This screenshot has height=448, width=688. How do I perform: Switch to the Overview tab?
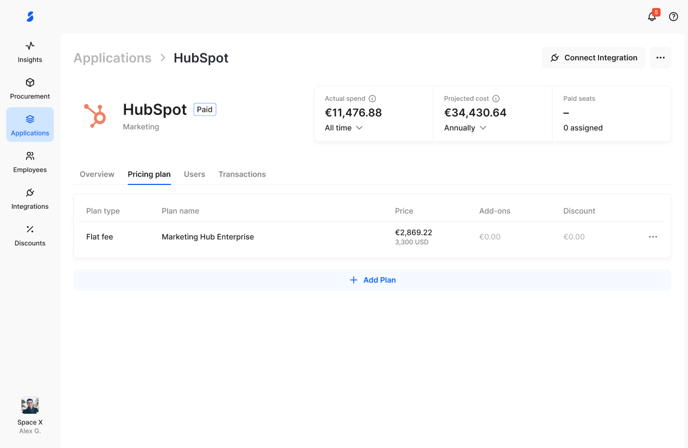tap(97, 174)
